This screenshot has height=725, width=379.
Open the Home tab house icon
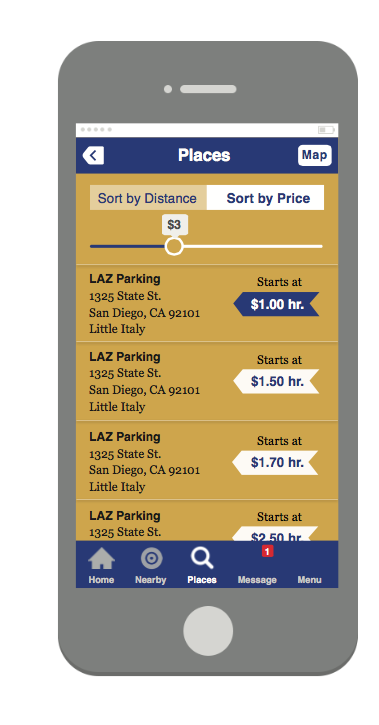pos(101,559)
